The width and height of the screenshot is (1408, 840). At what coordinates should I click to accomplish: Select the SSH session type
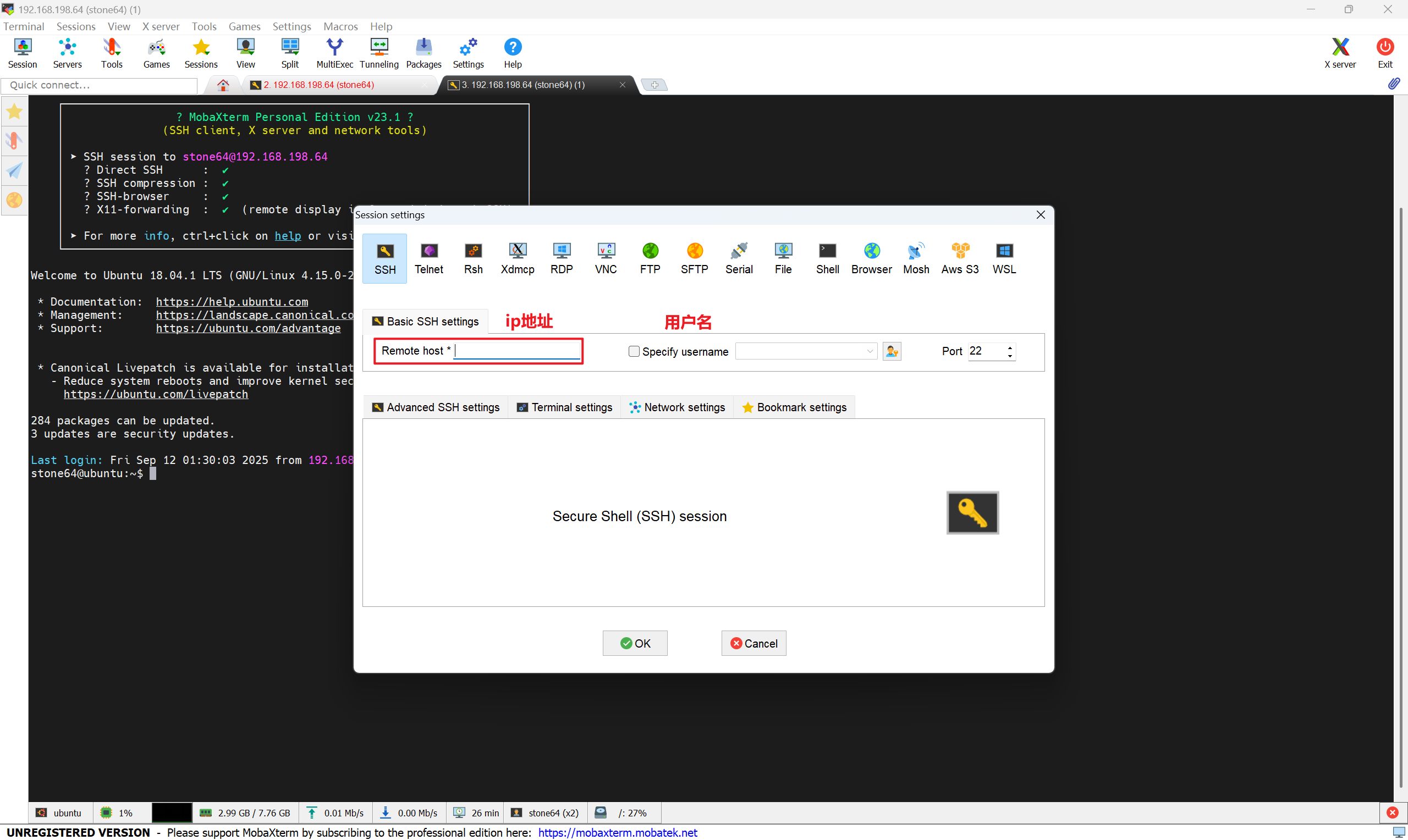pos(385,259)
